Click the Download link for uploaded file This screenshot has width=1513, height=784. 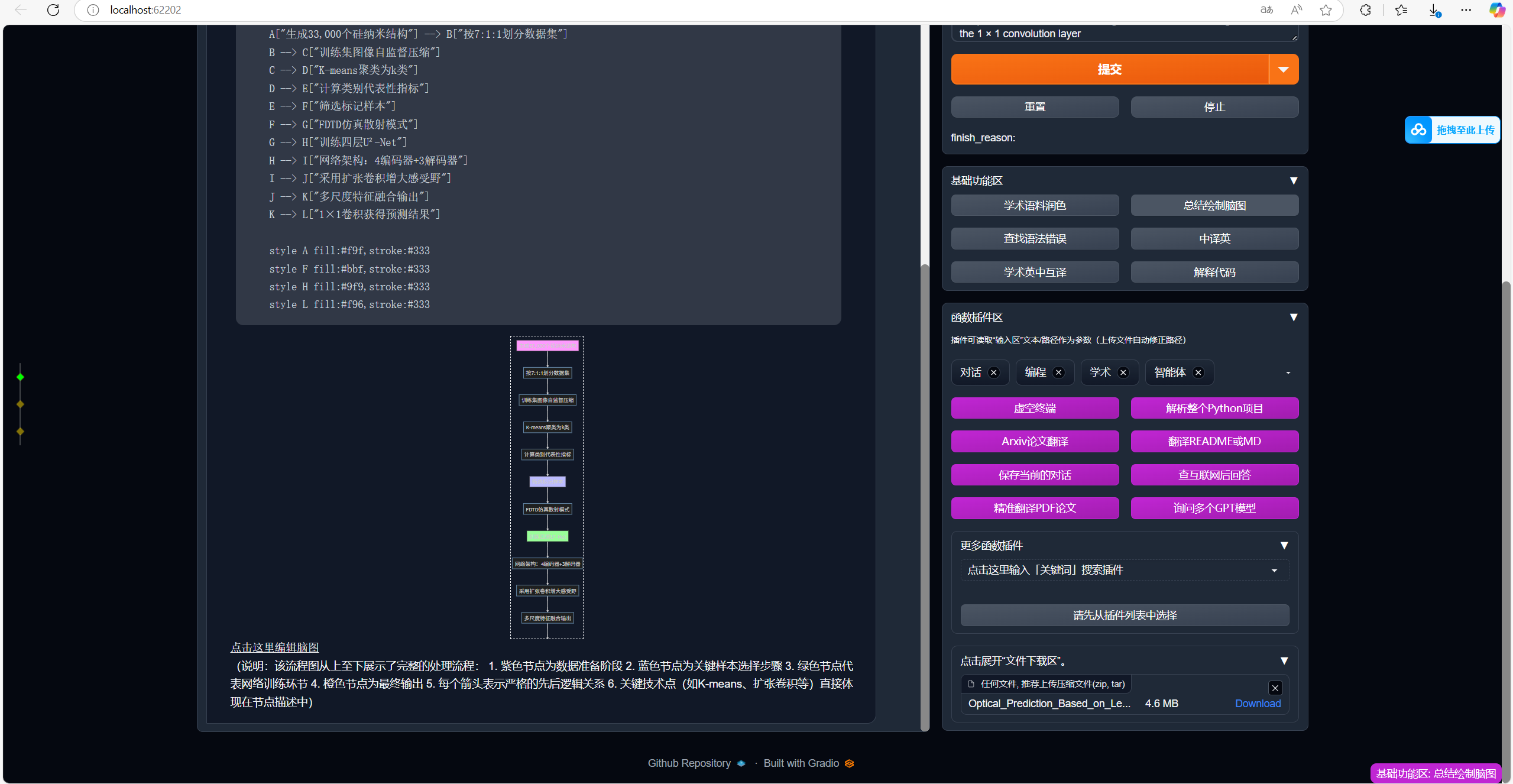click(x=1258, y=704)
